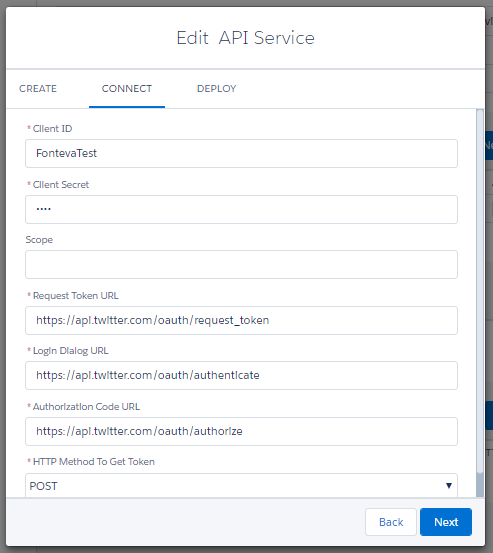
Task: Click the Login Dialog URL label
Action: 71,351
